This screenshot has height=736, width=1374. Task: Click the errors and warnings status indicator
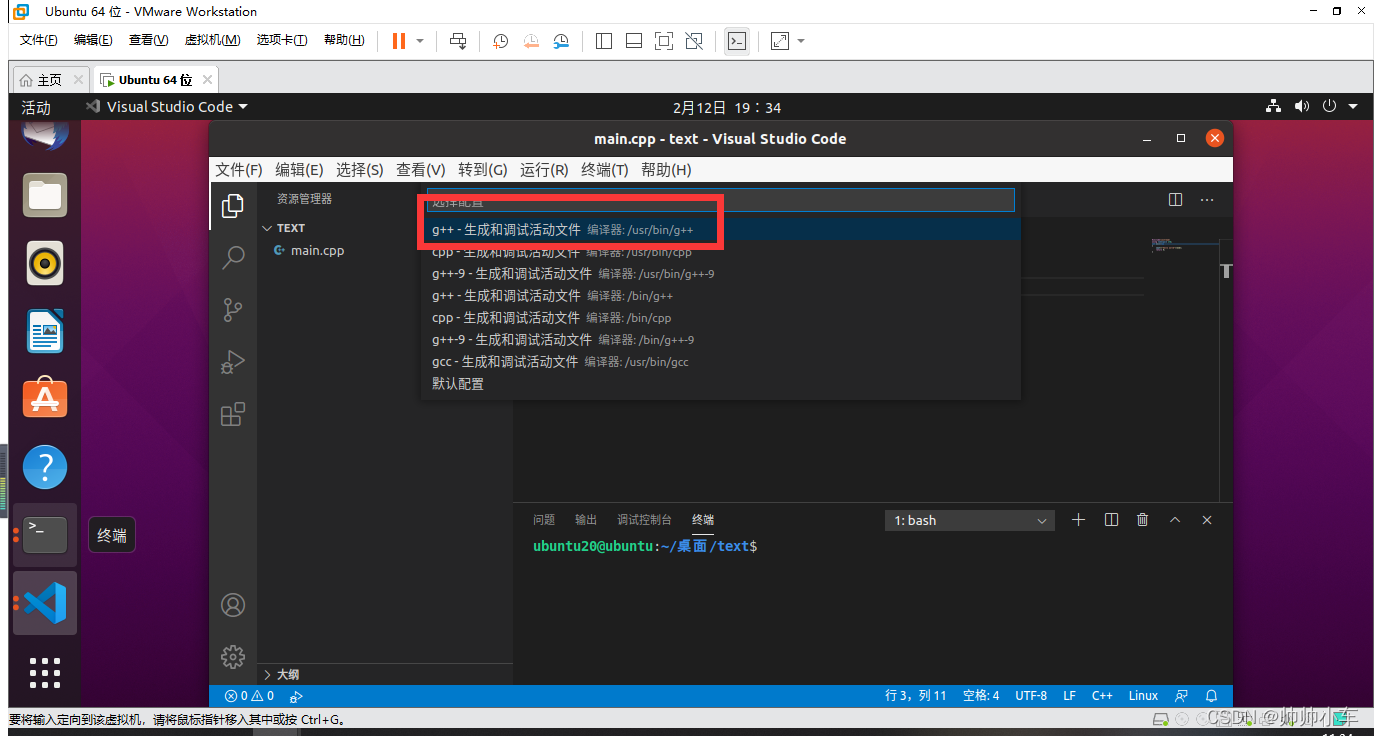[x=249, y=696]
